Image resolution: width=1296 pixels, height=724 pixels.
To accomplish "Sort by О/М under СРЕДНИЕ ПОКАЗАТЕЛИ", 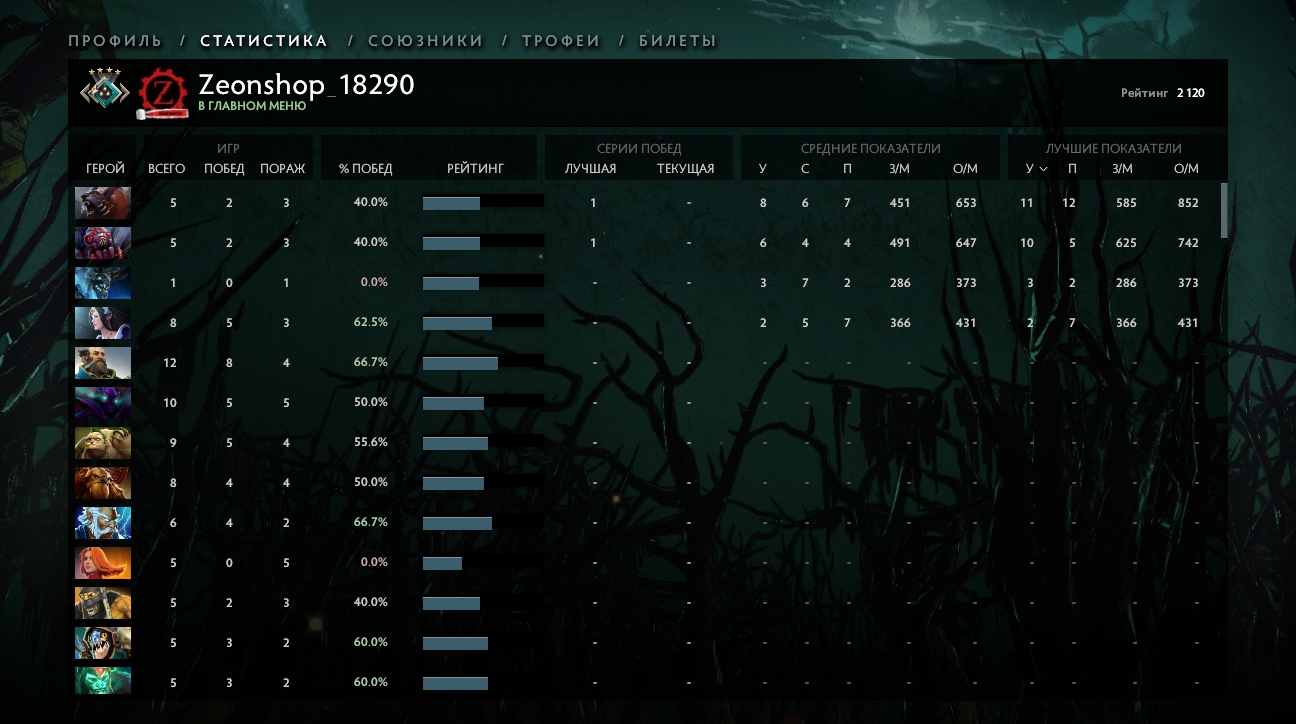I will pyautogui.click(x=965, y=169).
